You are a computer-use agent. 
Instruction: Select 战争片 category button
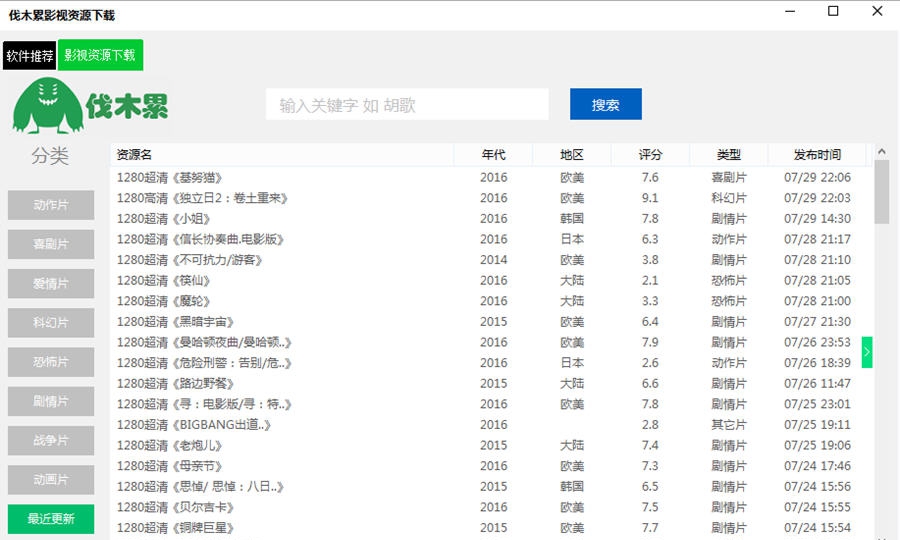51,440
